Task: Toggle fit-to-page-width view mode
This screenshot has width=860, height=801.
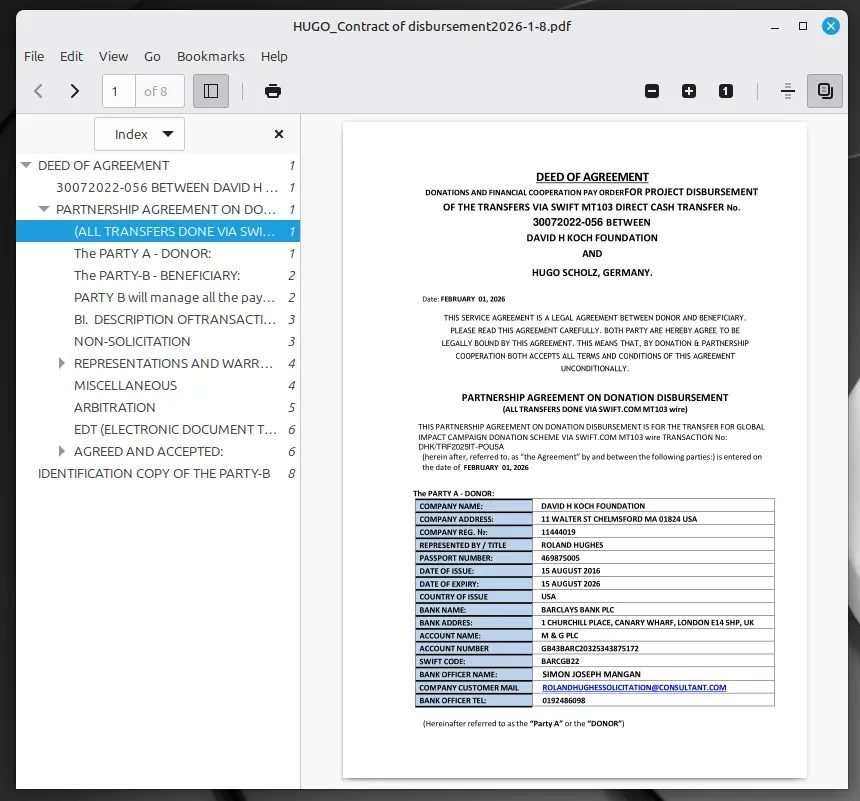Action: (787, 90)
